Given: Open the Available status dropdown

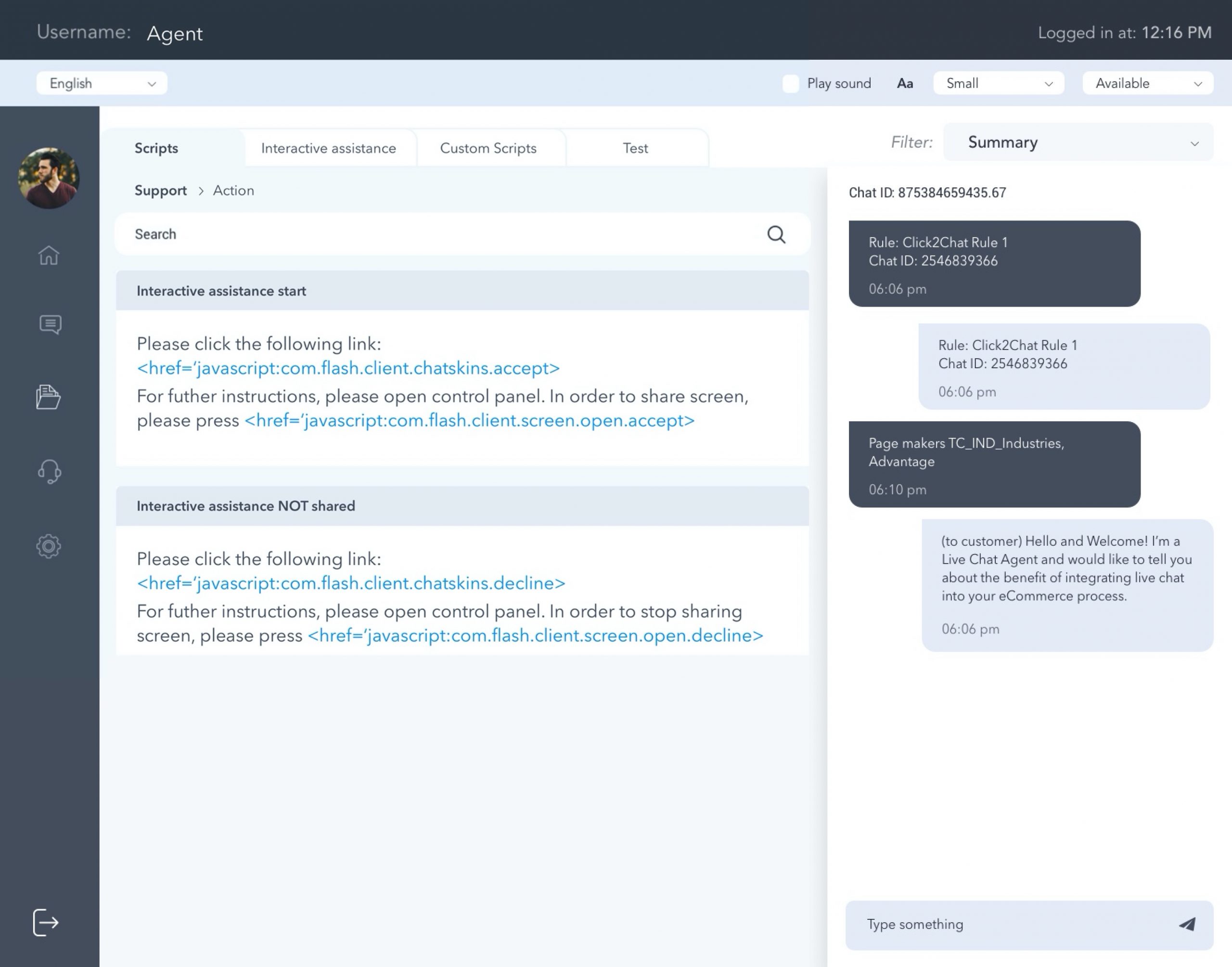Looking at the screenshot, I should (x=1148, y=83).
